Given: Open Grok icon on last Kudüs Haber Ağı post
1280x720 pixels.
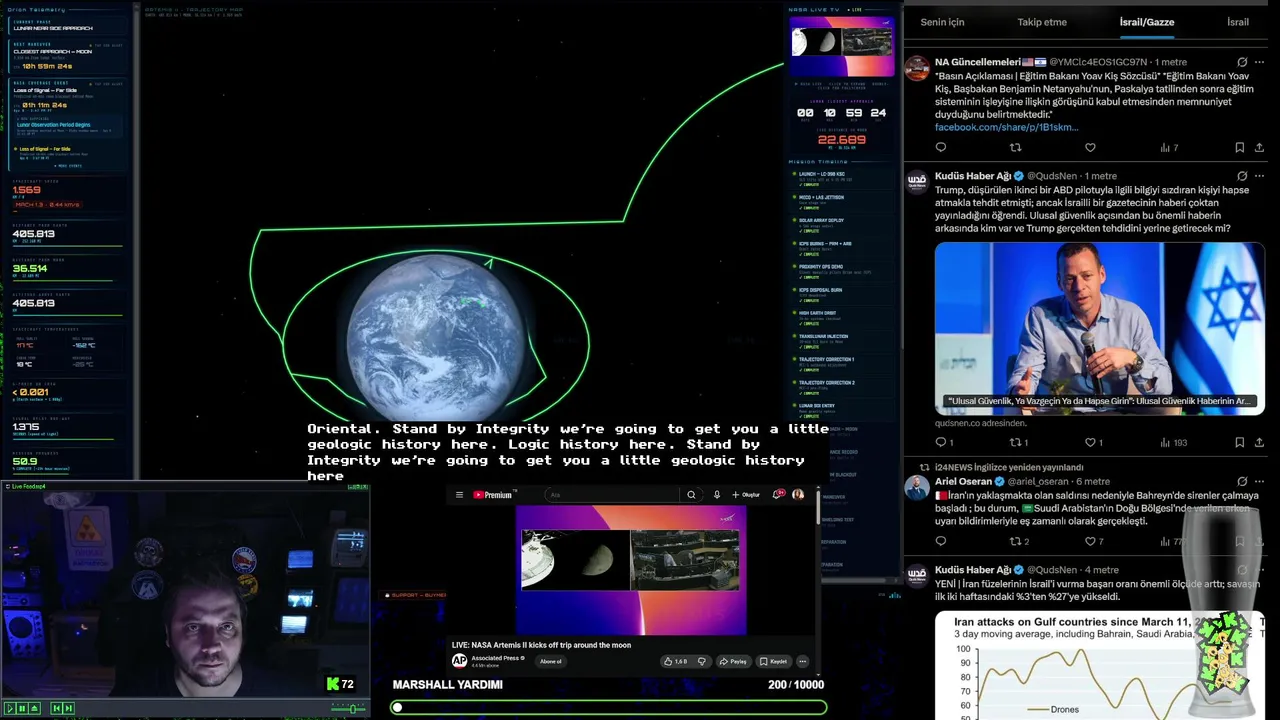Looking at the screenshot, I should 1242,570.
